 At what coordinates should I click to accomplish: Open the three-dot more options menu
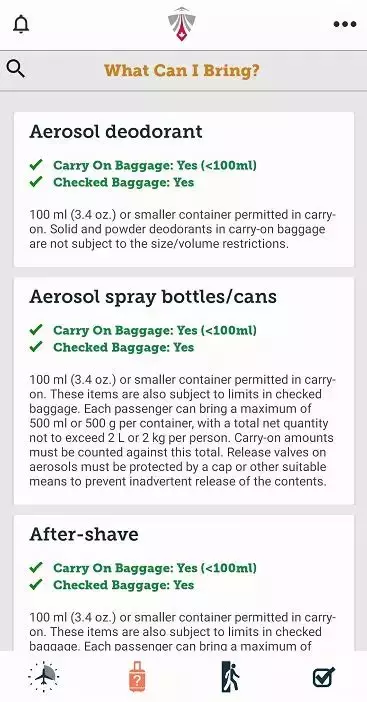[345, 24]
